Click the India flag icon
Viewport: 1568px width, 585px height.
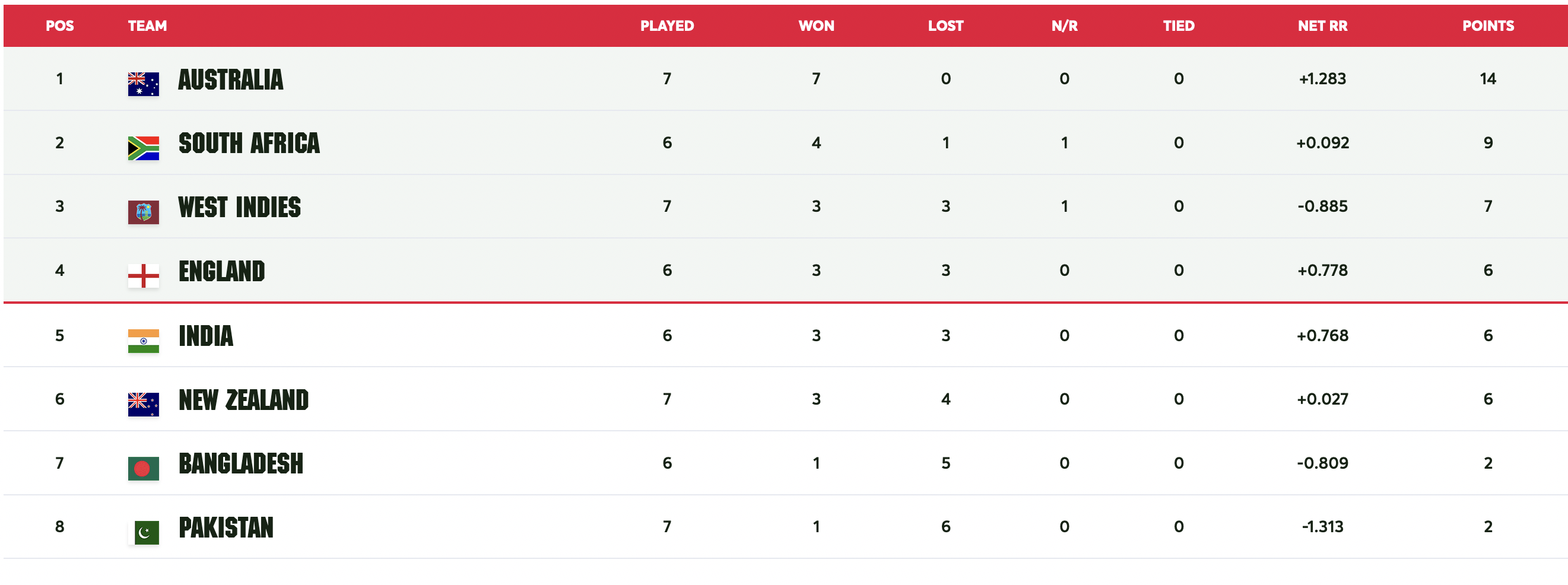pos(143,341)
